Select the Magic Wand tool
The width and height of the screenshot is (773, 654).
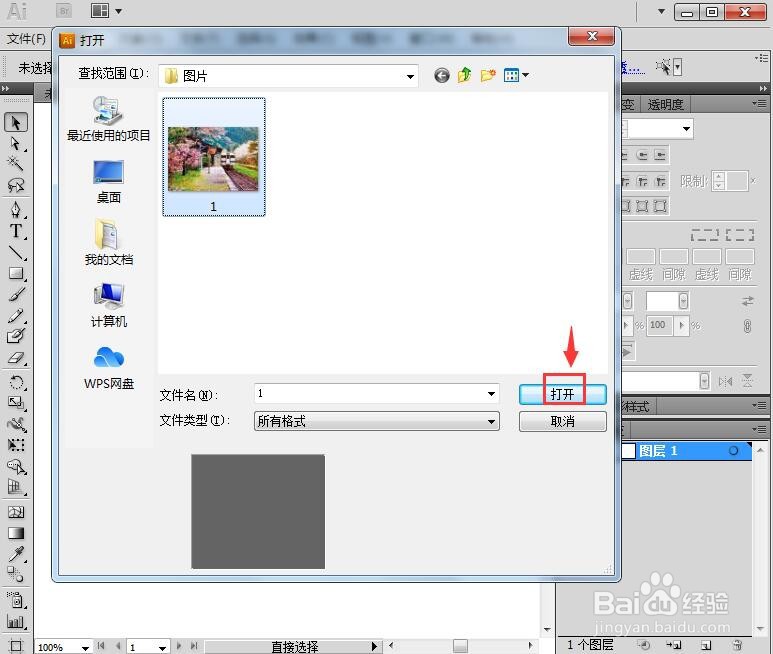coord(16,164)
